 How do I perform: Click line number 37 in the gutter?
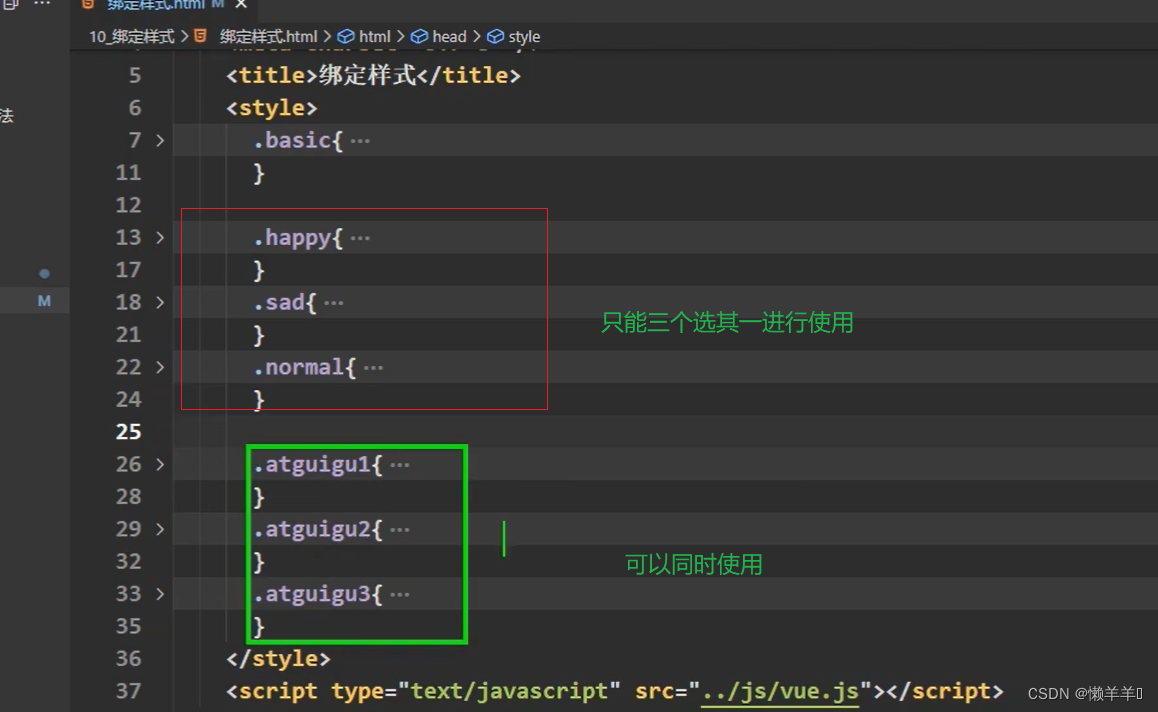pos(128,691)
